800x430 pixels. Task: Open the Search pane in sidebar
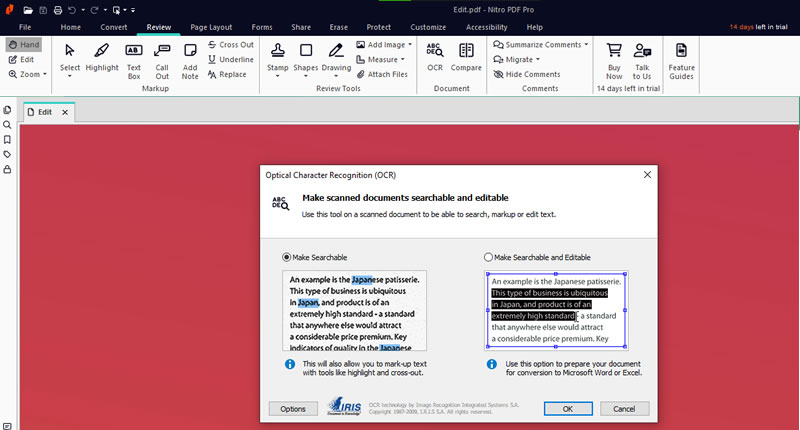[7, 124]
